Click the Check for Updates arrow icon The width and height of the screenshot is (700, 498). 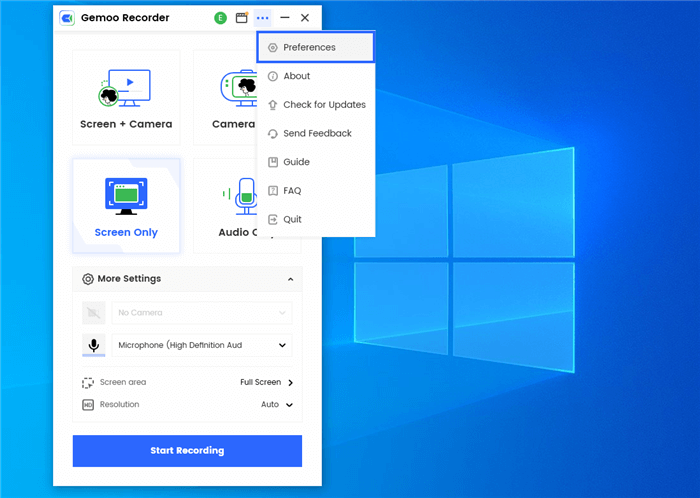point(273,105)
